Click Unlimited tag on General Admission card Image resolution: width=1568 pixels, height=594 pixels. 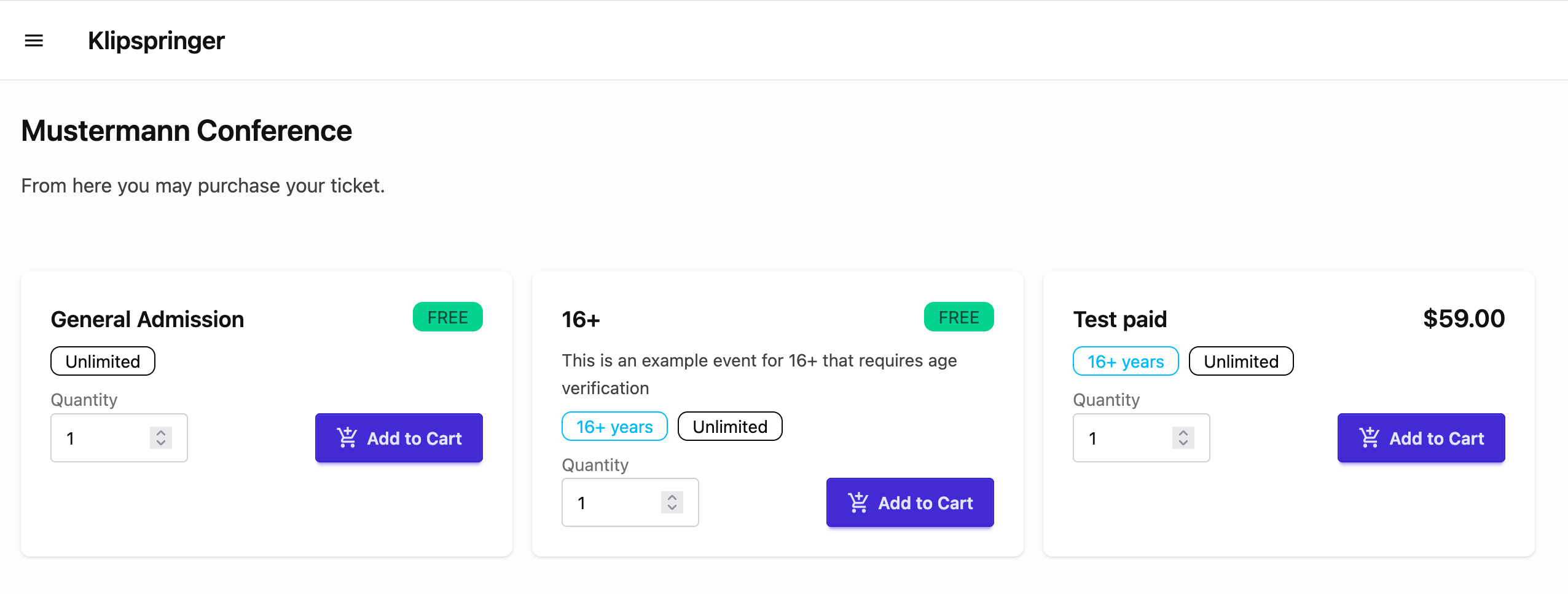103,361
